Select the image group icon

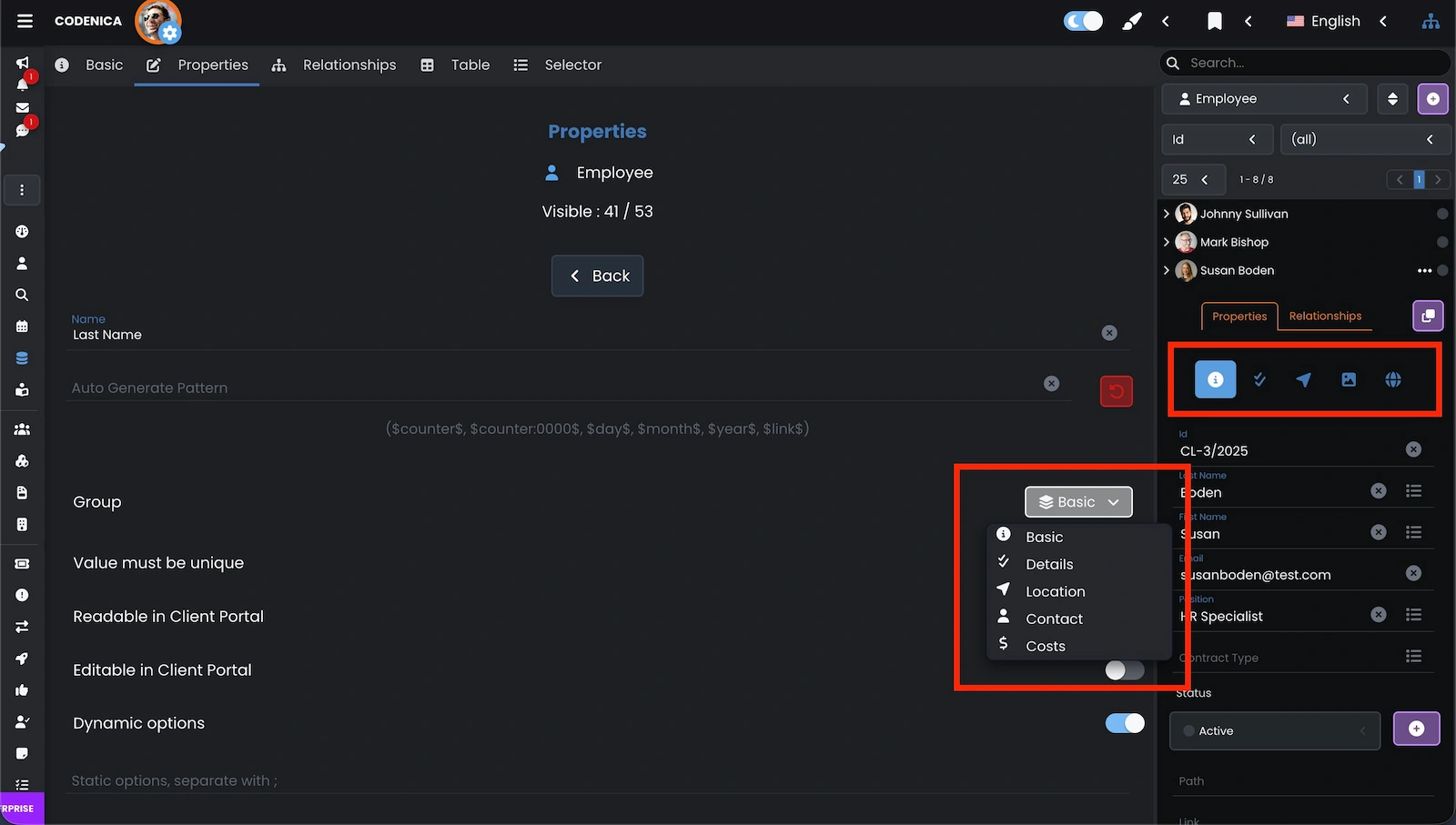1348,380
